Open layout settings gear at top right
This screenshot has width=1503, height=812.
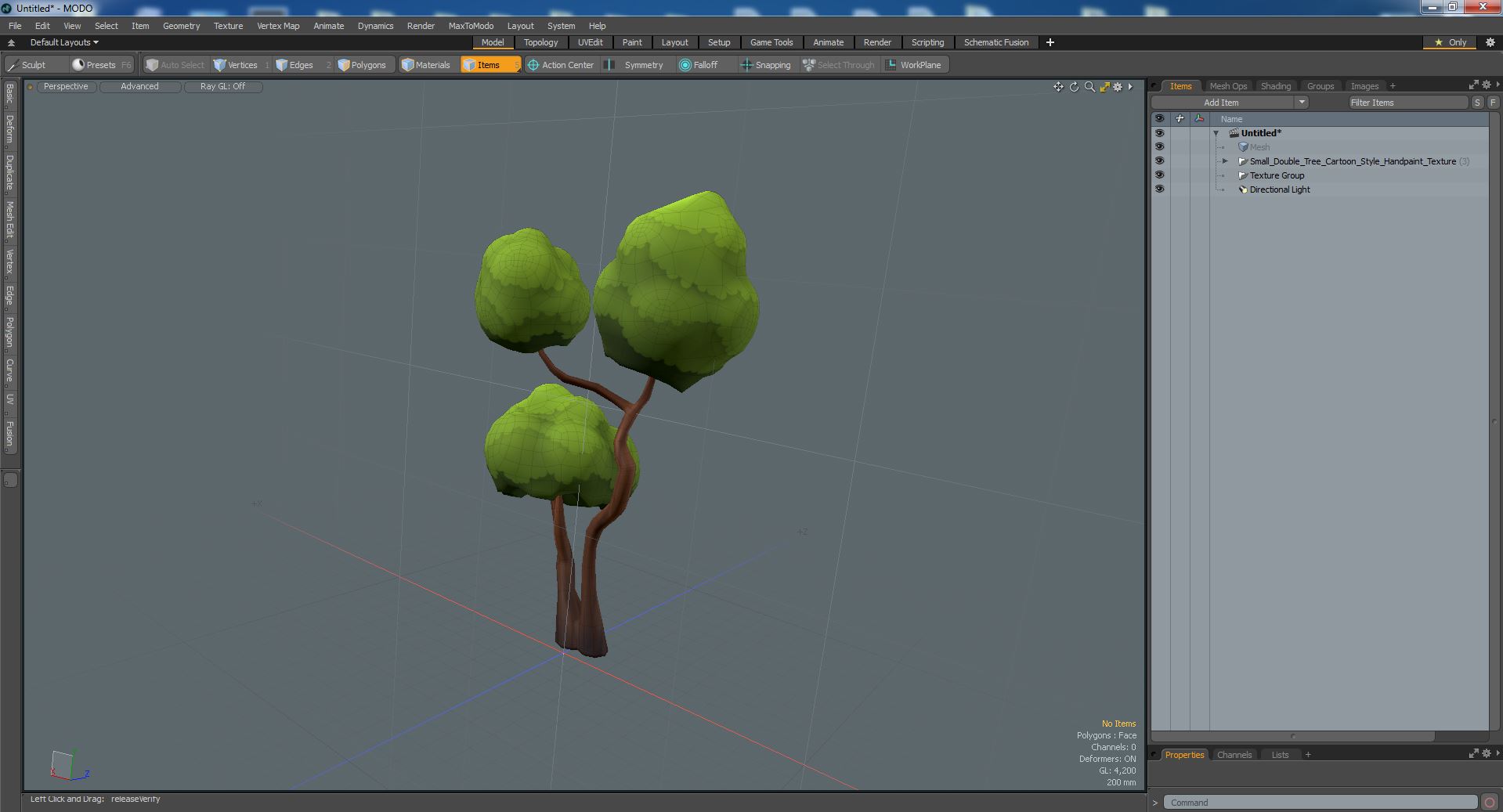pos(1490,42)
